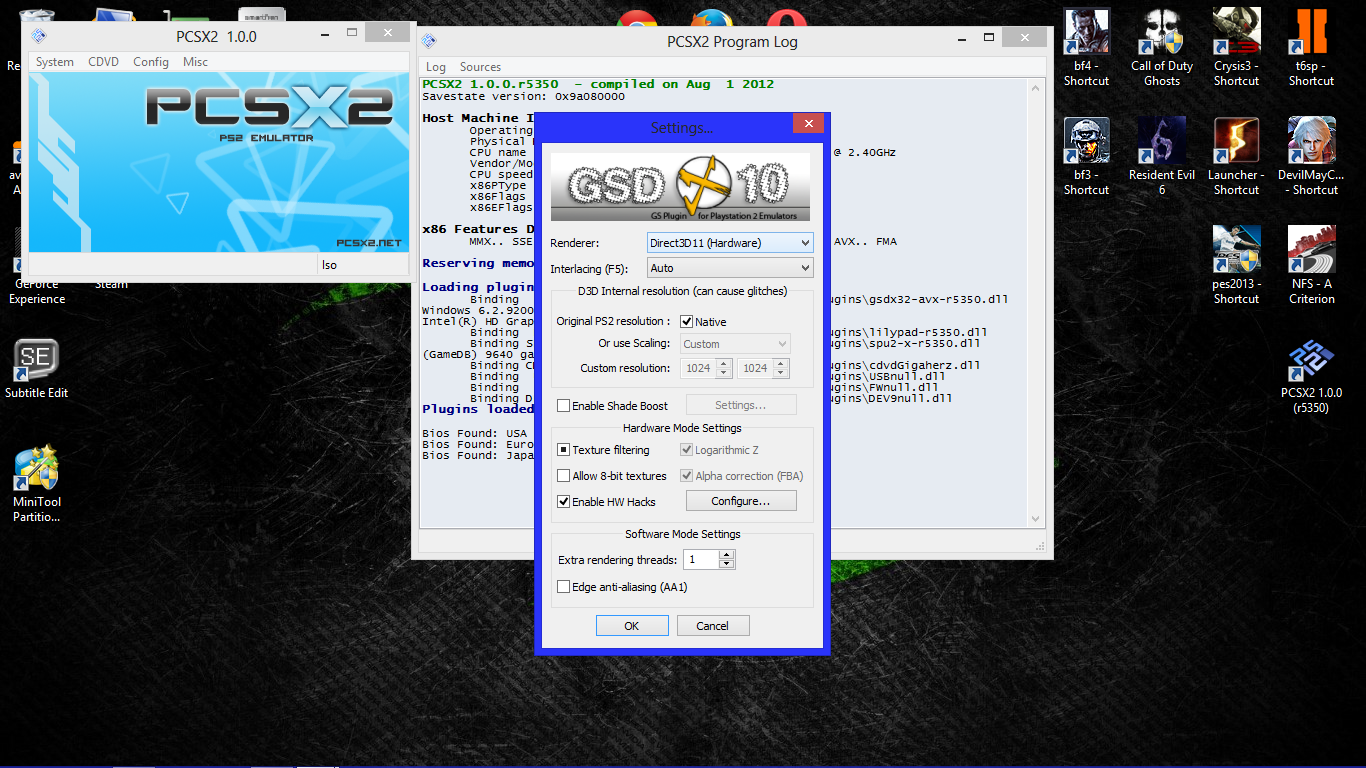Uncheck Native PS2 resolution checkbox
Screen dimensions: 1366x768
(687, 322)
